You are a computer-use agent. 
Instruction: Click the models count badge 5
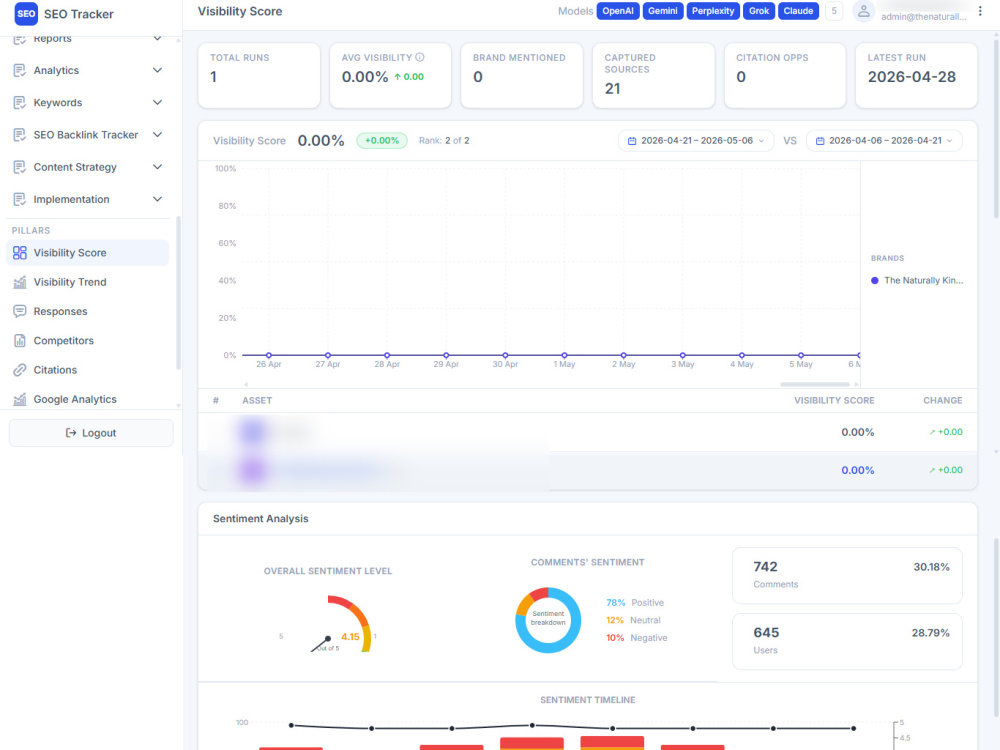coord(834,11)
